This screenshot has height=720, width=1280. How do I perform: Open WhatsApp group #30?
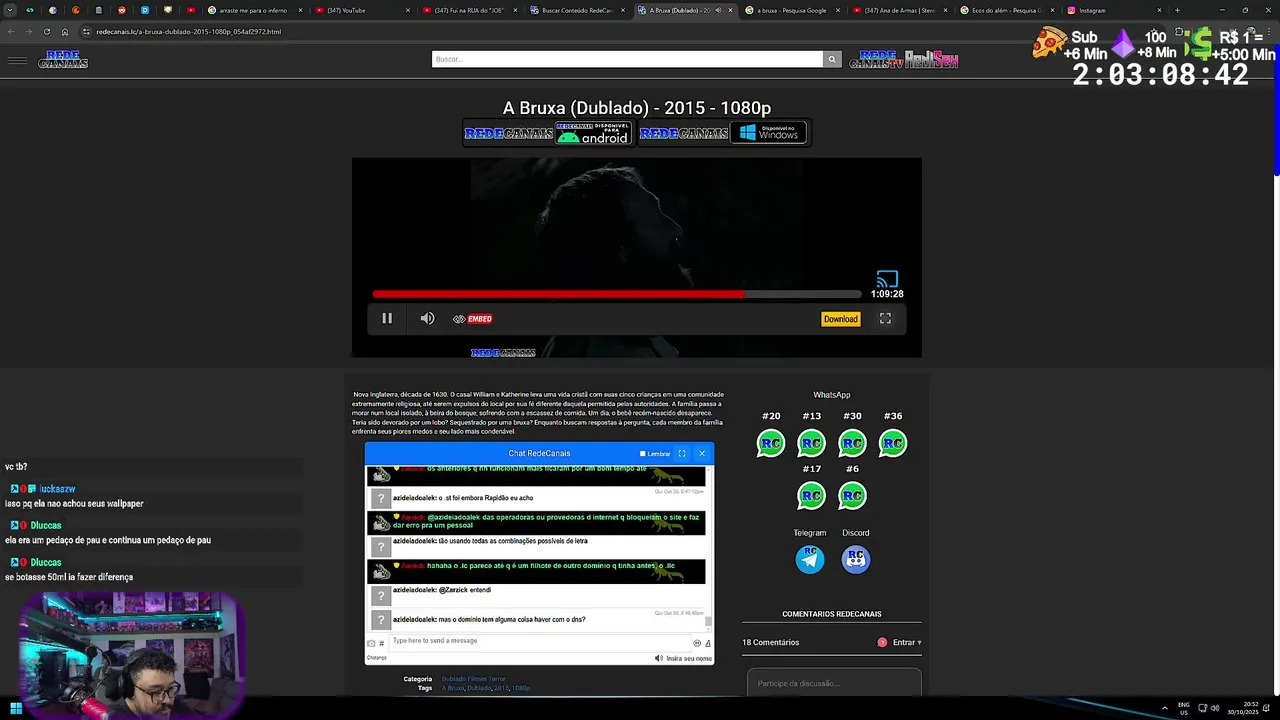(x=852, y=443)
